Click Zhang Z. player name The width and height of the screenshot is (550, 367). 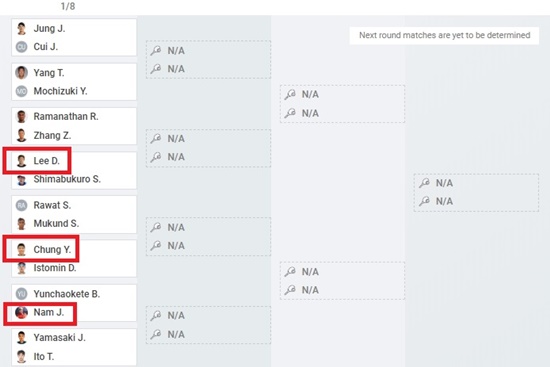tap(52, 135)
